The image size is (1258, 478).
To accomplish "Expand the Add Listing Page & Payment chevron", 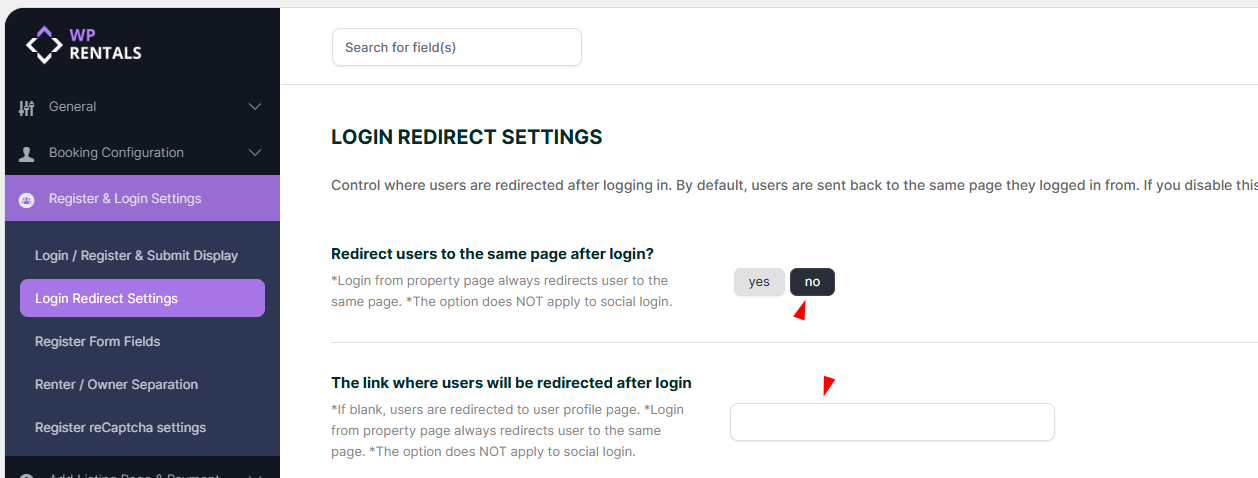I will (255, 474).
